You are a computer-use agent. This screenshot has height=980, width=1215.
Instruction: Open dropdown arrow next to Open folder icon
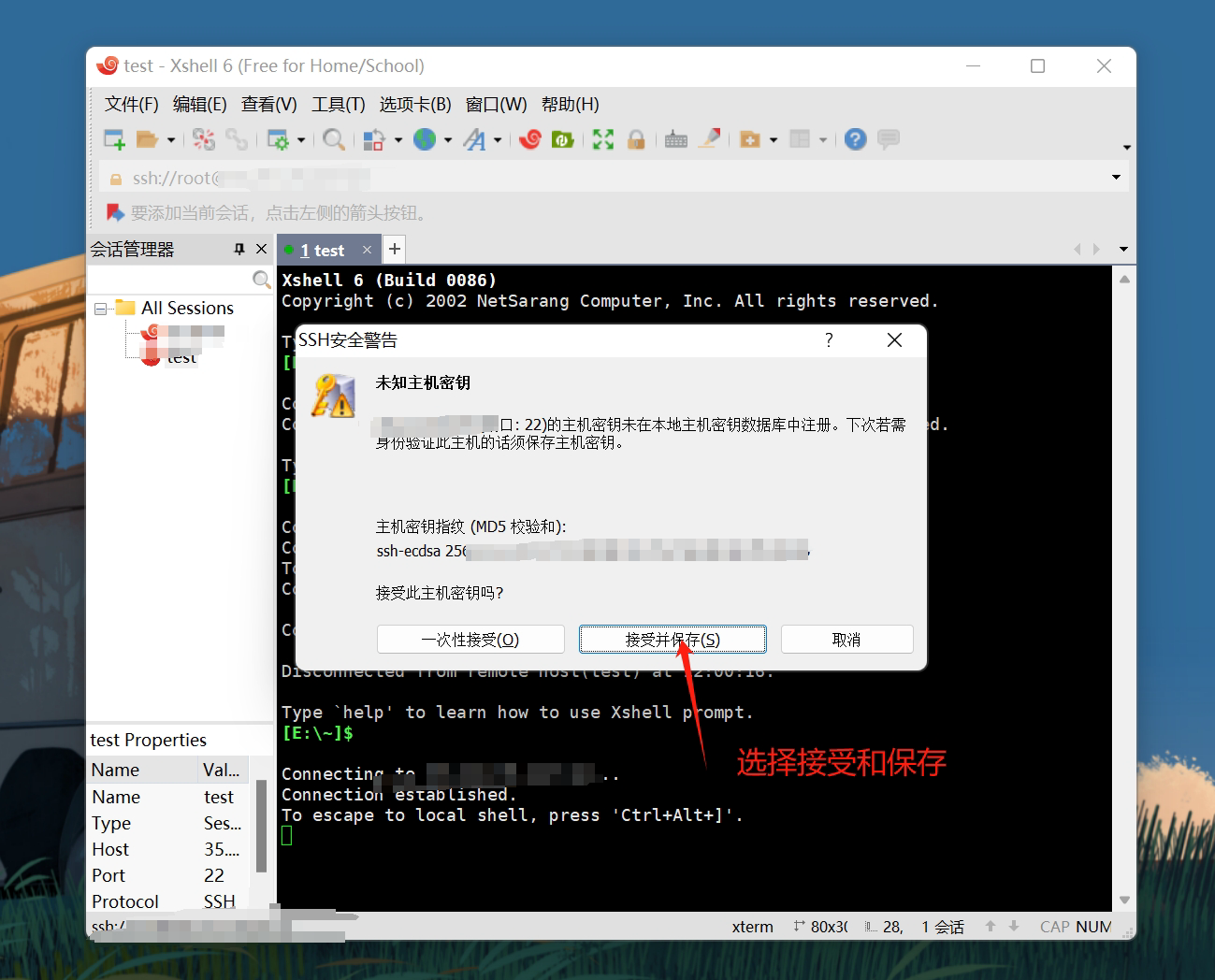point(171,140)
